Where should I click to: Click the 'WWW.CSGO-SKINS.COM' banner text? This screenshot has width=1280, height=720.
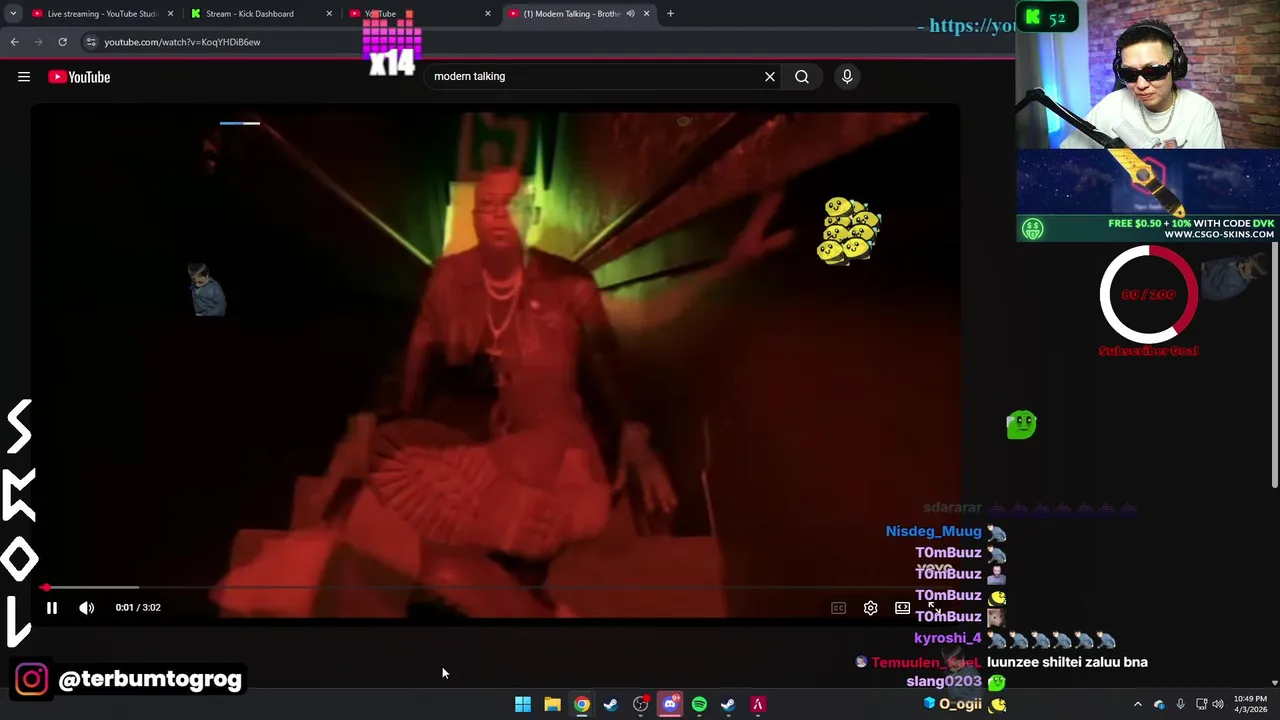coord(1219,234)
